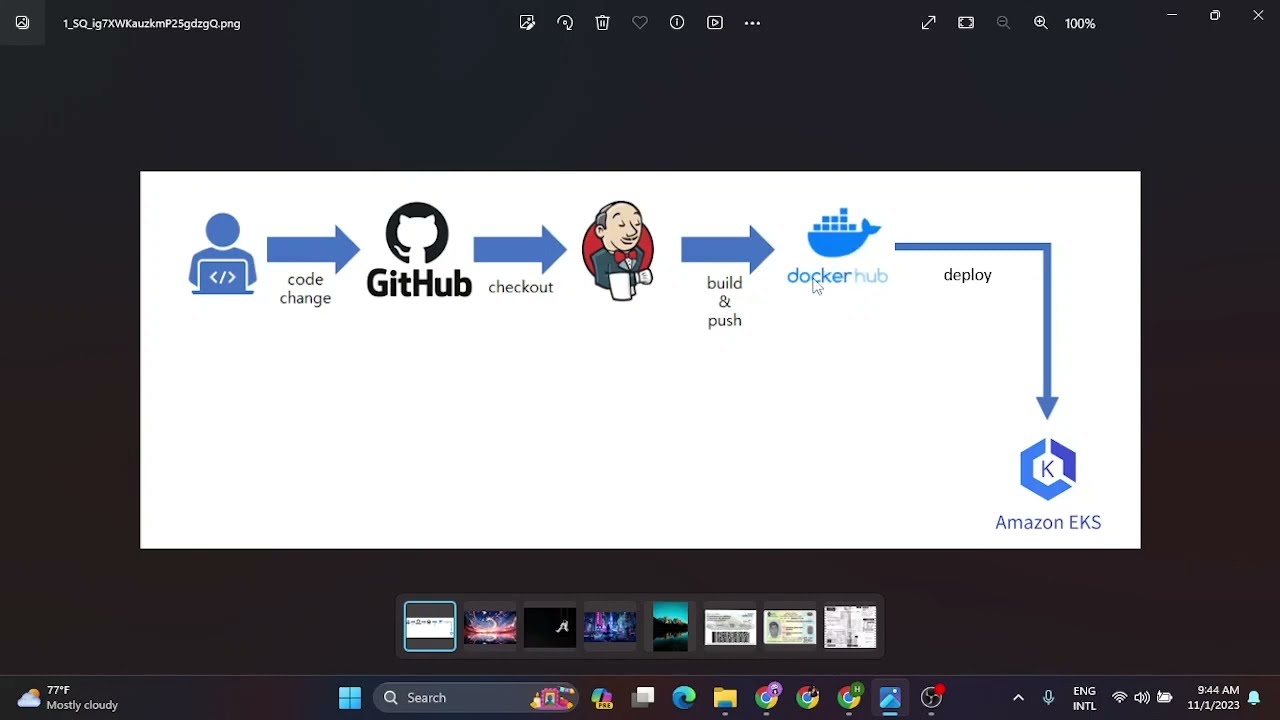Start slideshow with the play icon

pos(715,23)
